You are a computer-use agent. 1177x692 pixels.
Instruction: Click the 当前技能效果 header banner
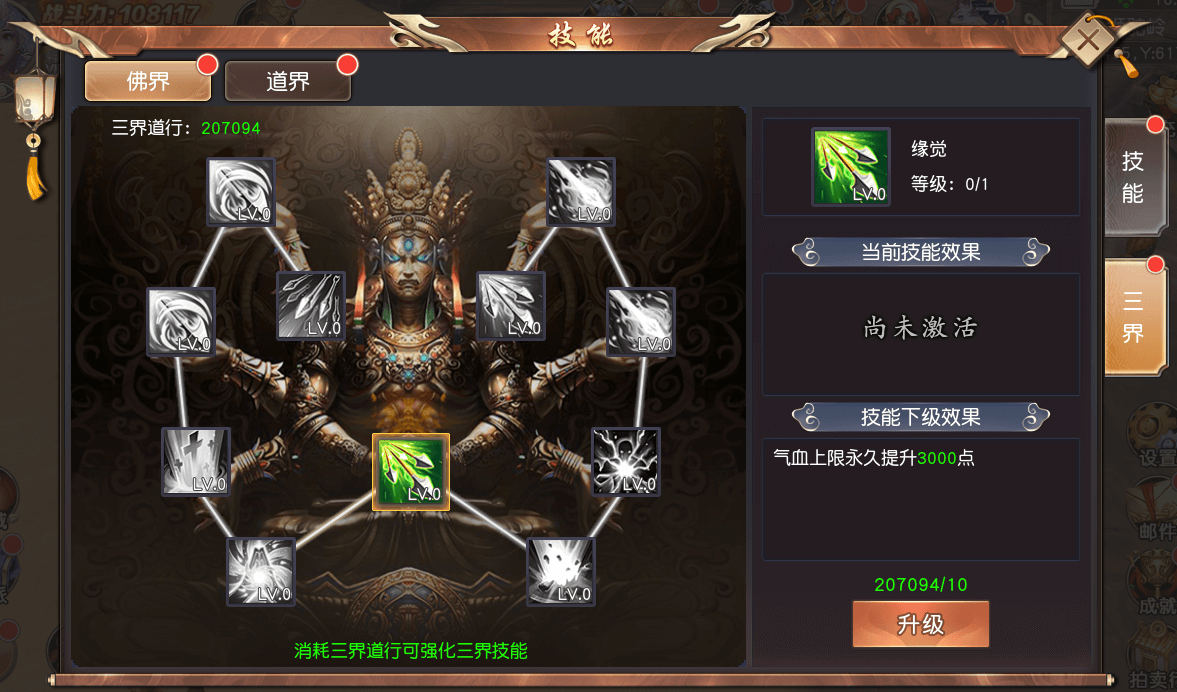pyautogui.click(x=920, y=252)
